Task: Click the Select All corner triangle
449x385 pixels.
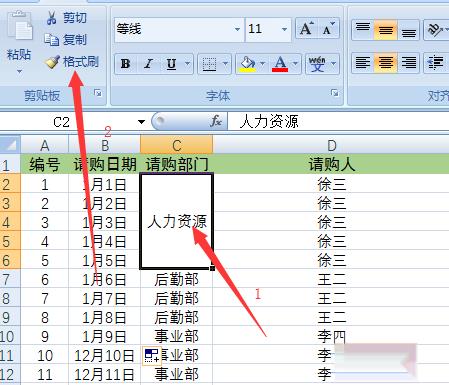Action: pyautogui.click(x=10, y=145)
